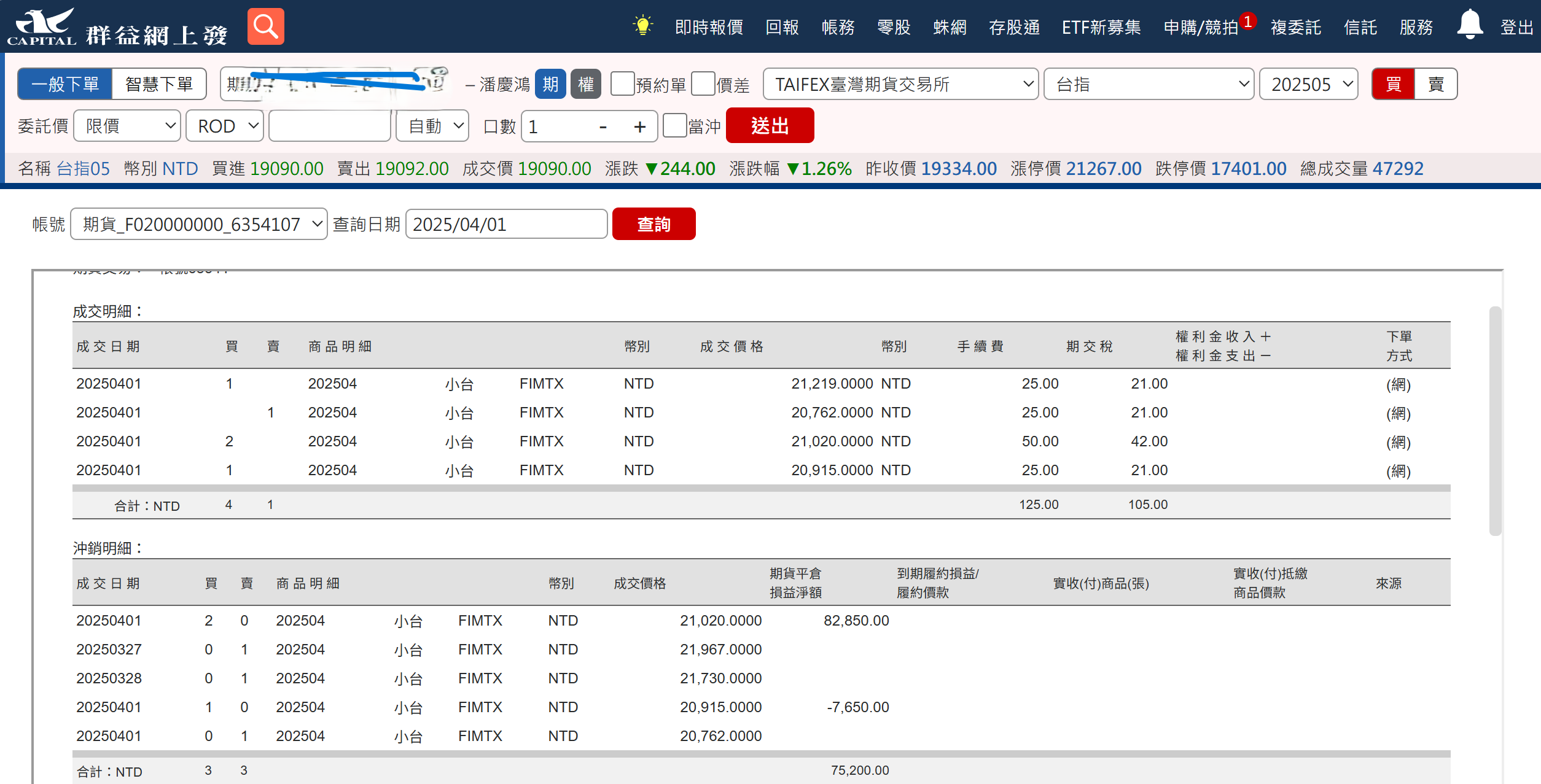Open the notification bell
1541x784 pixels.
(1470, 25)
